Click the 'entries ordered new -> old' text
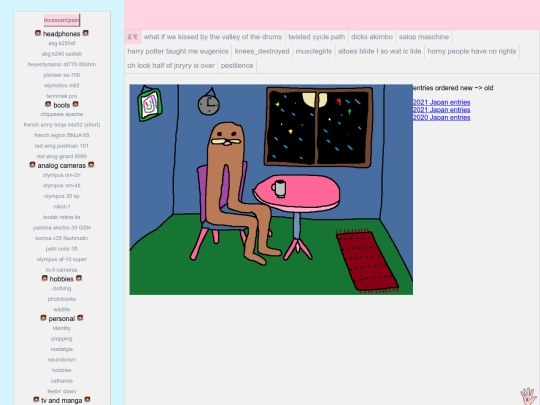This screenshot has width=540, height=405. point(453,88)
